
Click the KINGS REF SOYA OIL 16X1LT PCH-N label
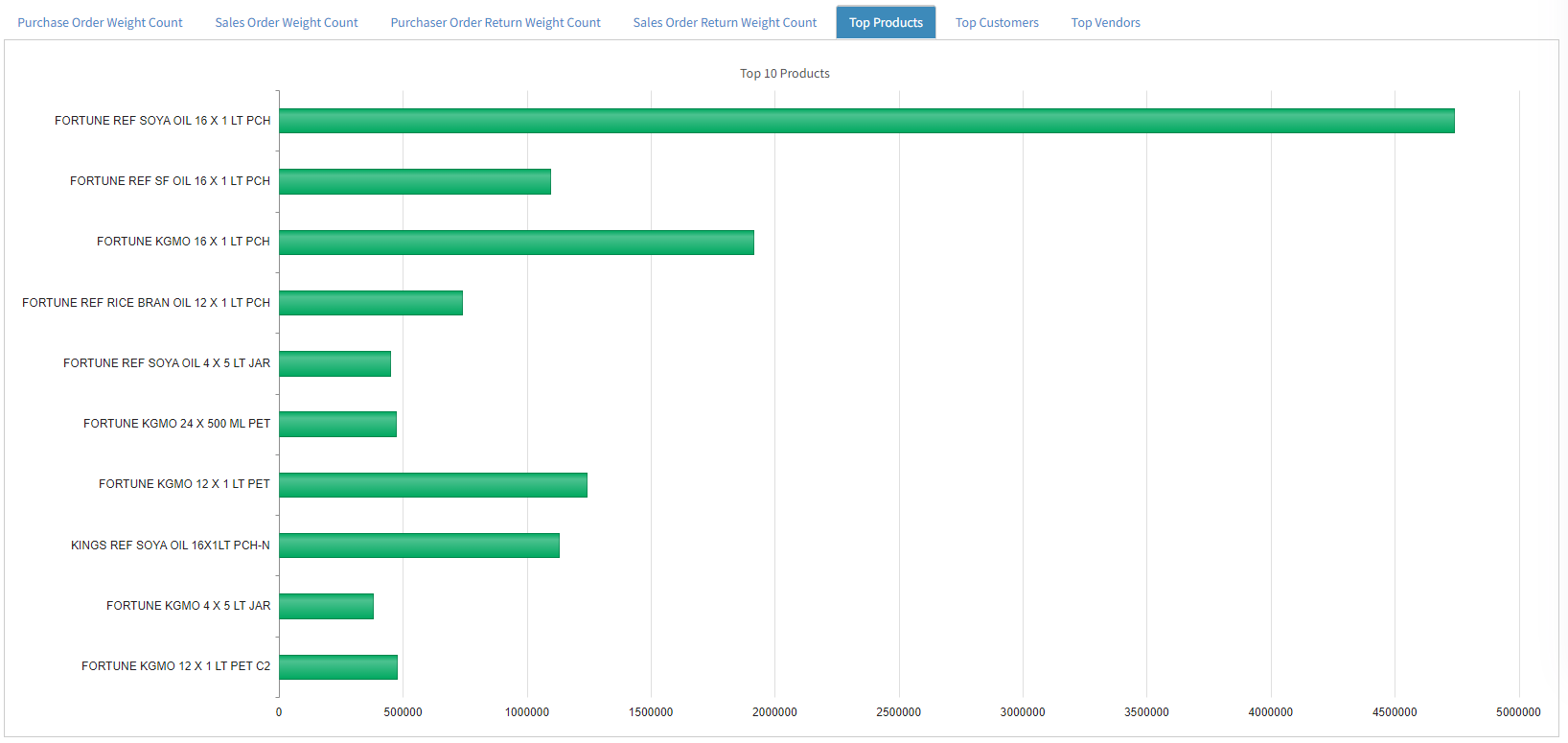pos(171,546)
